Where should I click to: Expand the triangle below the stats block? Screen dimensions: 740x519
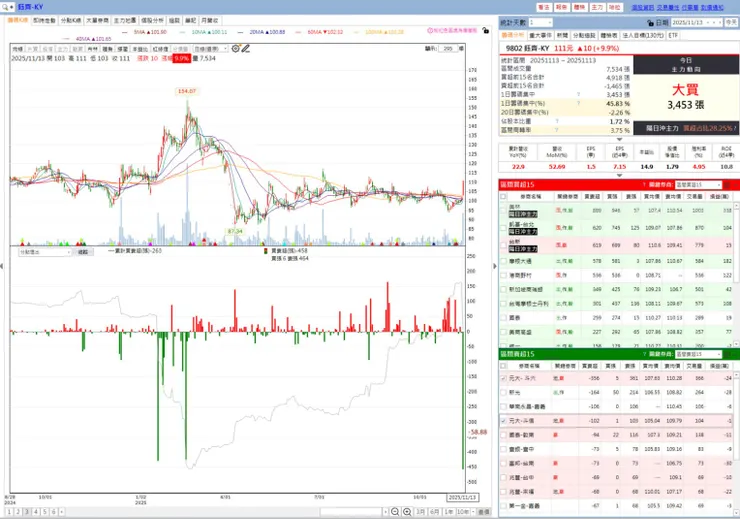(x=619, y=139)
